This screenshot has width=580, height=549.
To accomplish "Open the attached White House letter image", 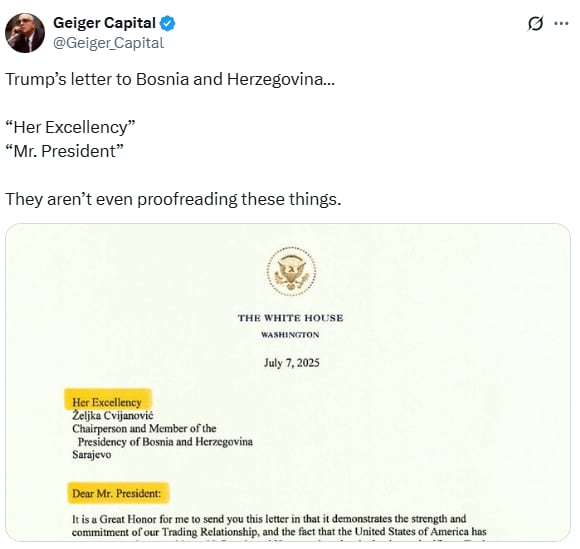I will pyautogui.click(x=288, y=382).
